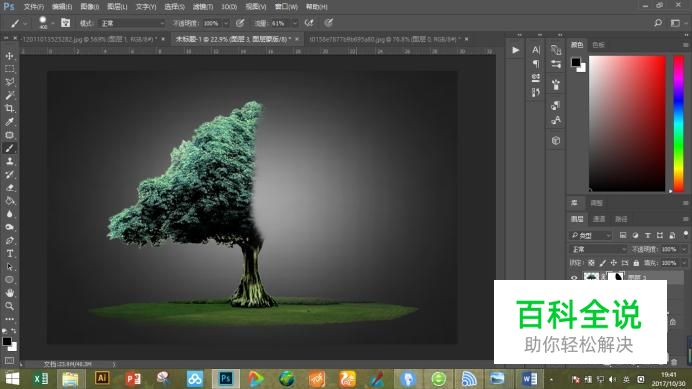Open the Character panel icon
This screenshot has width=692, height=389.
(536, 50)
